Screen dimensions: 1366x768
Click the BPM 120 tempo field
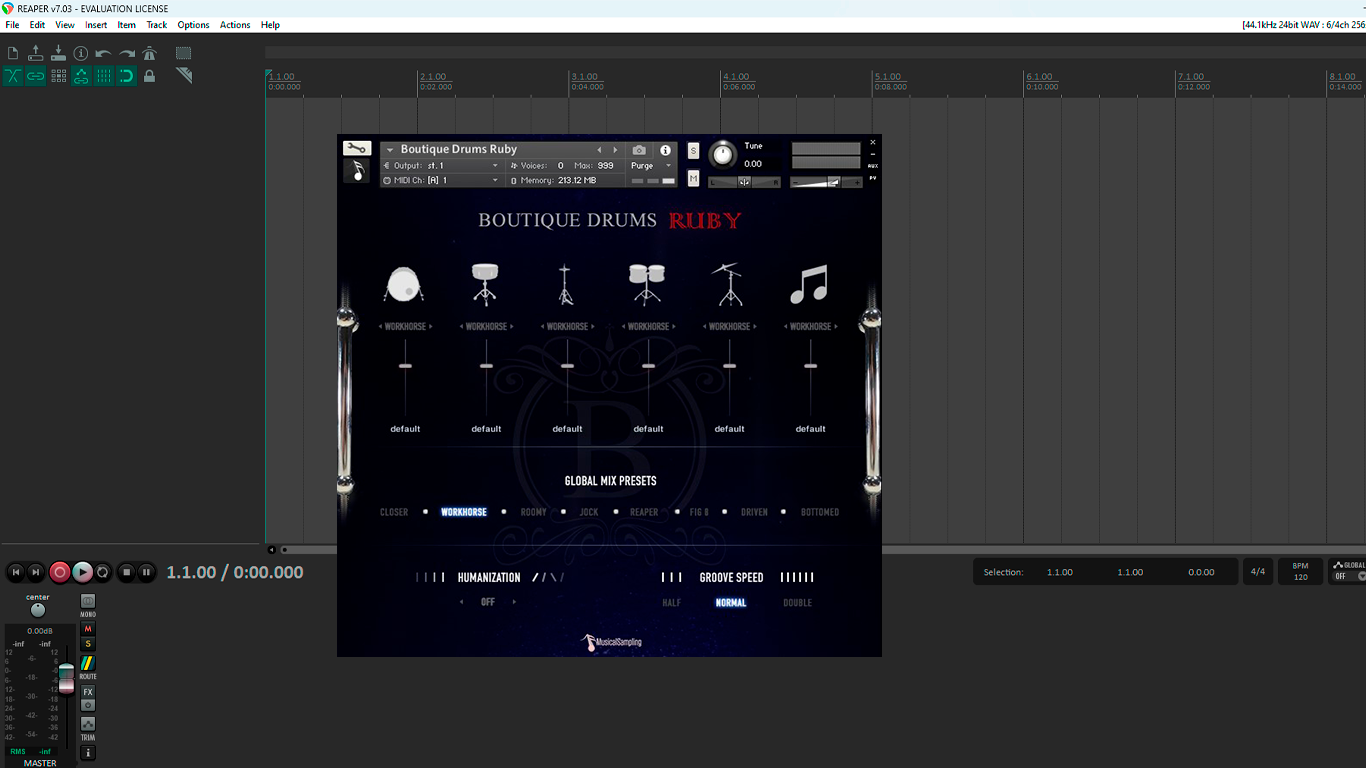[x=1301, y=571]
